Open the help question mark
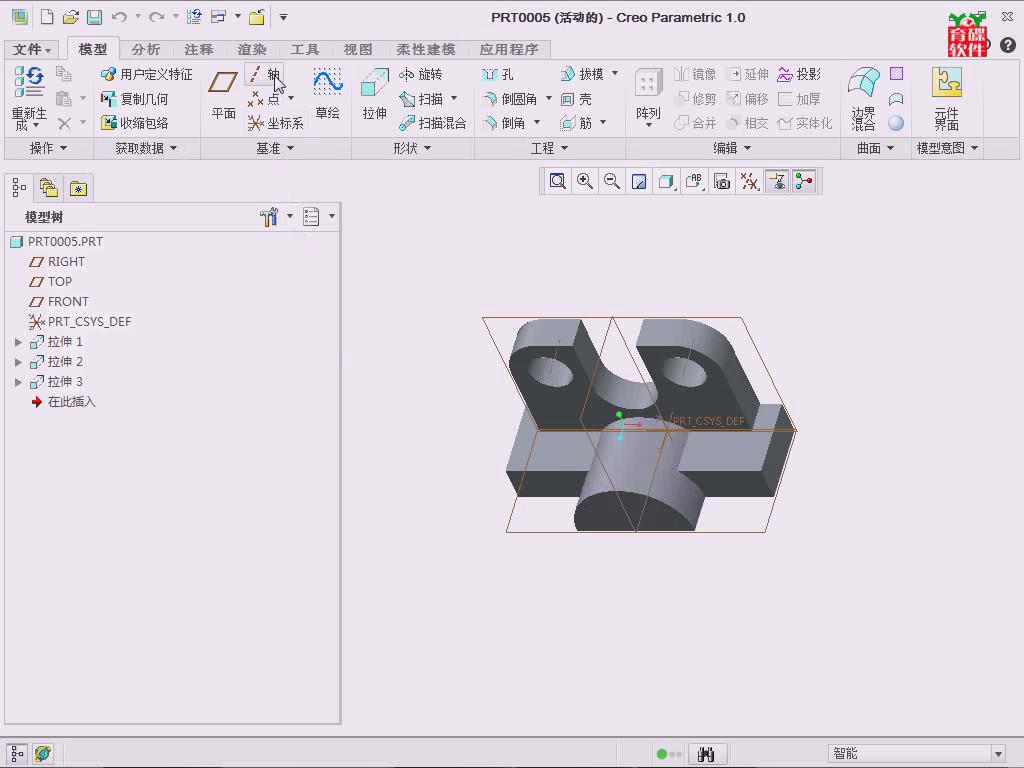The width and height of the screenshot is (1024, 768). (1008, 44)
